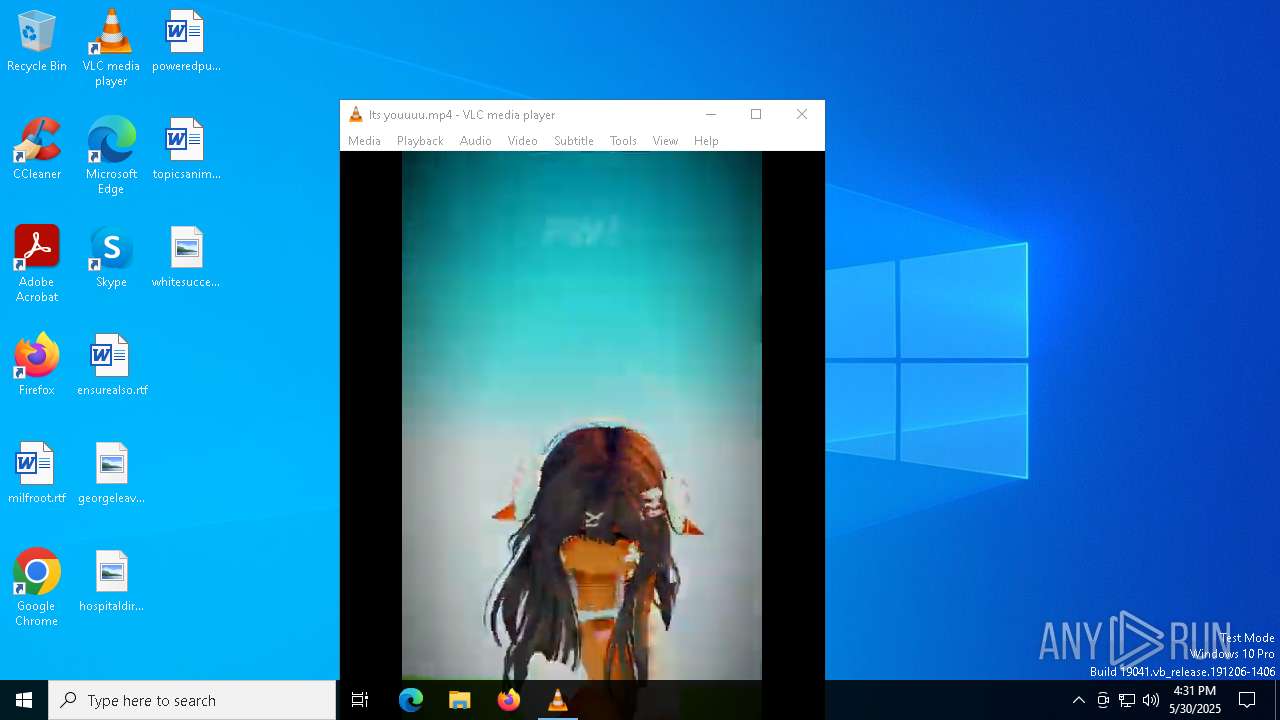Select the georgeleav... image file icon
1280x720 pixels.
(111, 474)
